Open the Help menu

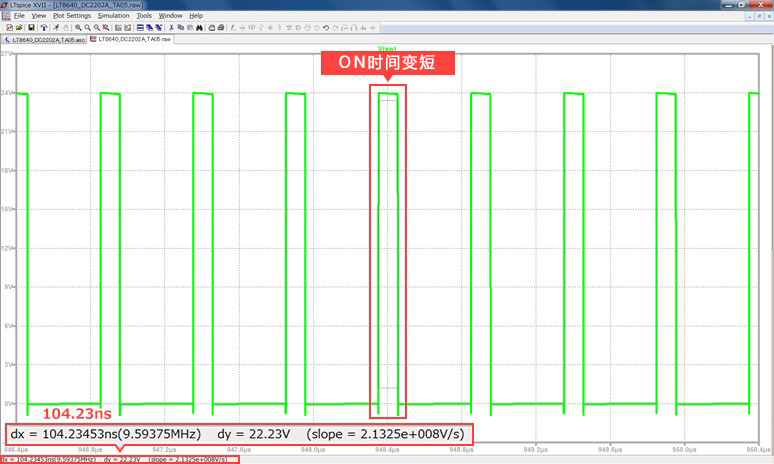[x=196, y=16]
